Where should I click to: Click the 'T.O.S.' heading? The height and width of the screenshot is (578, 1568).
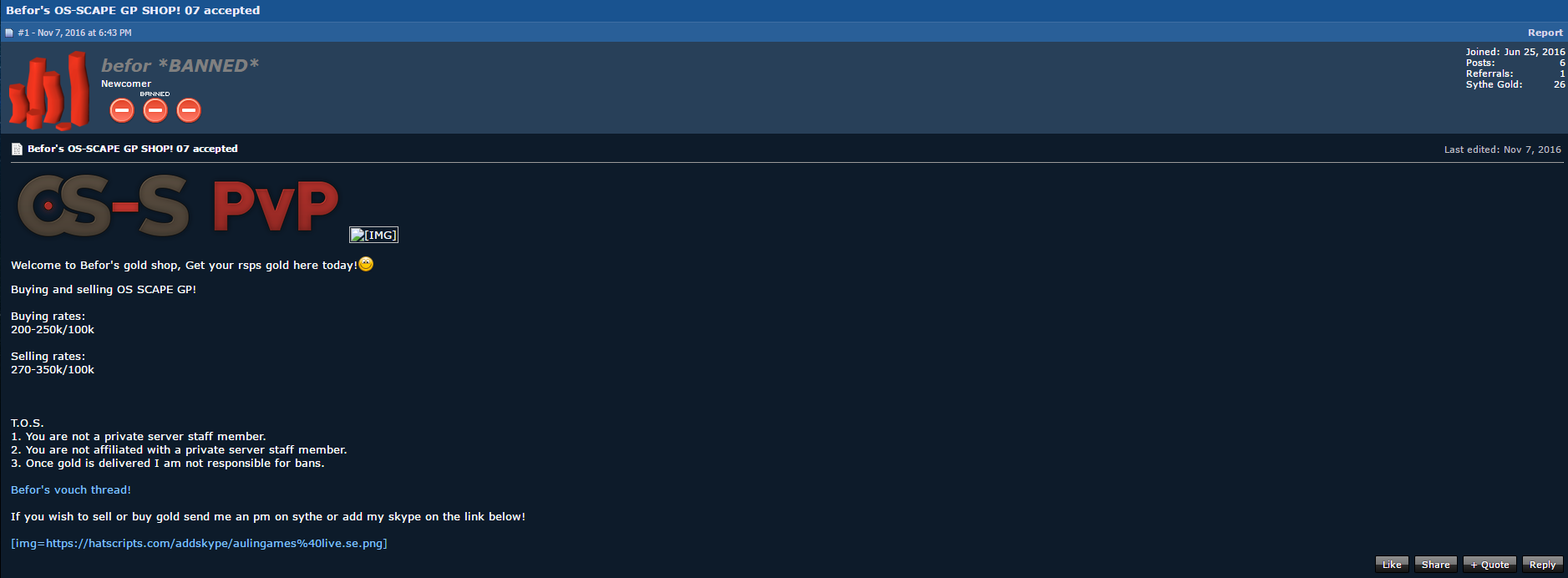tap(28, 423)
